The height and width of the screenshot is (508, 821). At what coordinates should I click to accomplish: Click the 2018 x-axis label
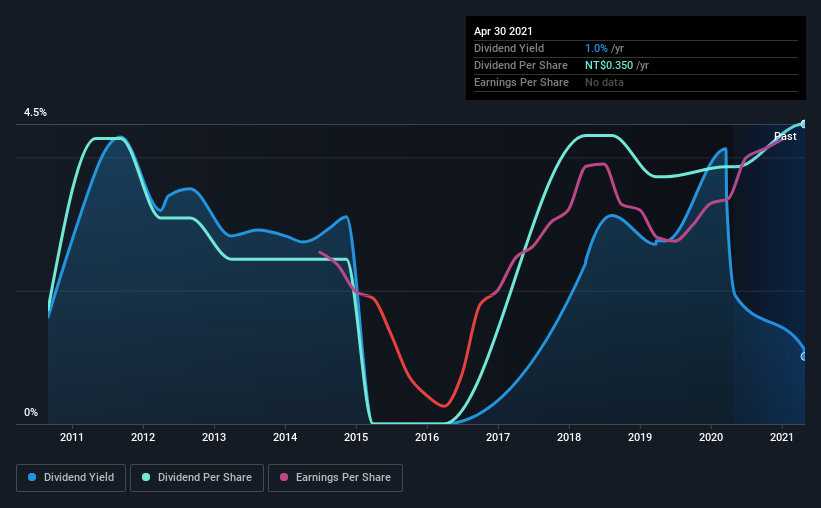coord(569,437)
